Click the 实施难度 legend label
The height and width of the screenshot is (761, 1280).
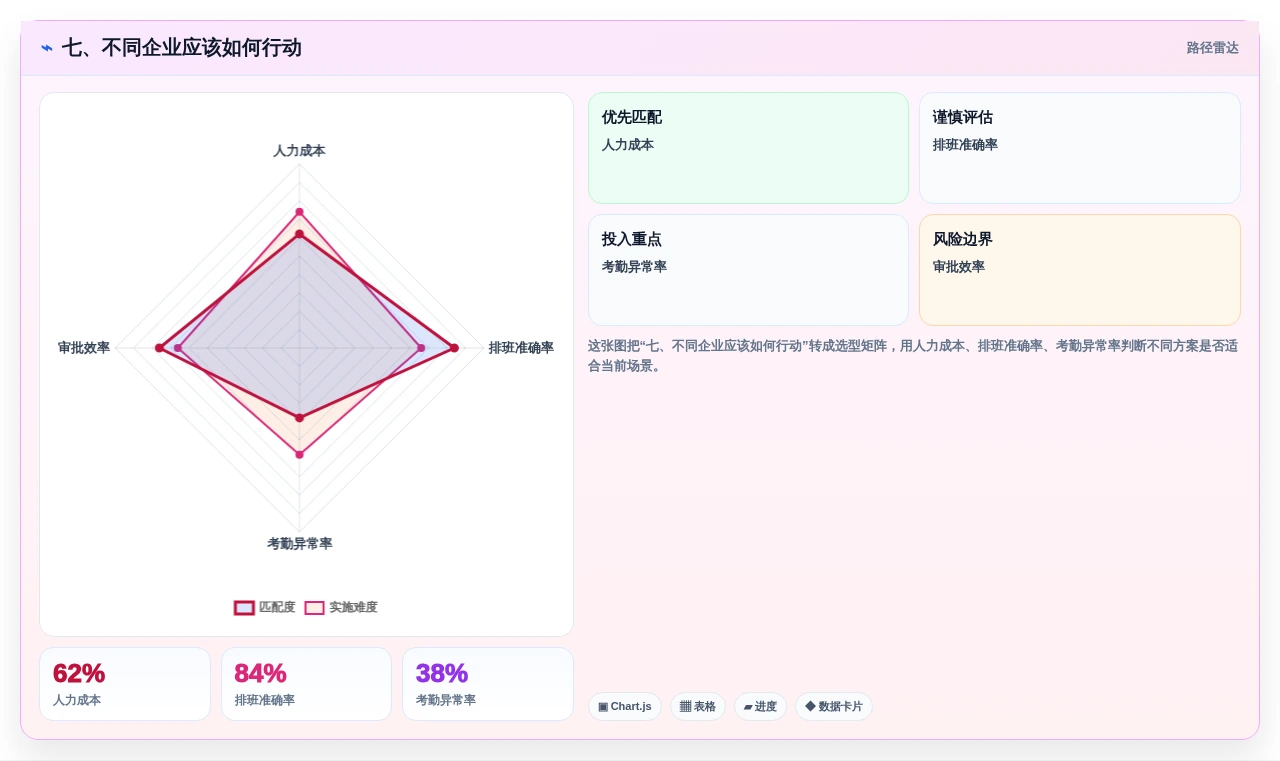tap(353, 607)
